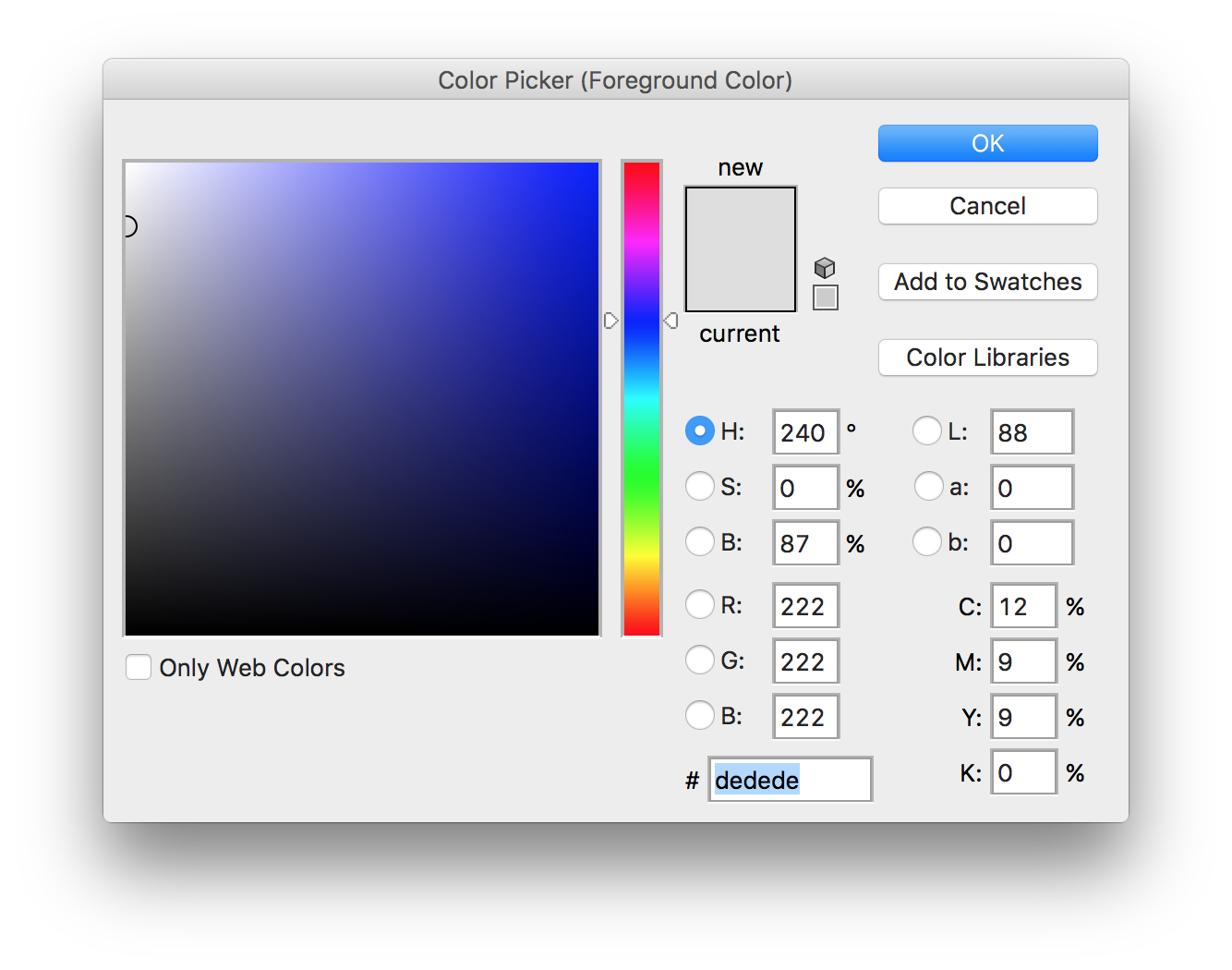Click the new and current color preview
Image resolution: width=1232 pixels, height=970 pixels.
coord(740,249)
